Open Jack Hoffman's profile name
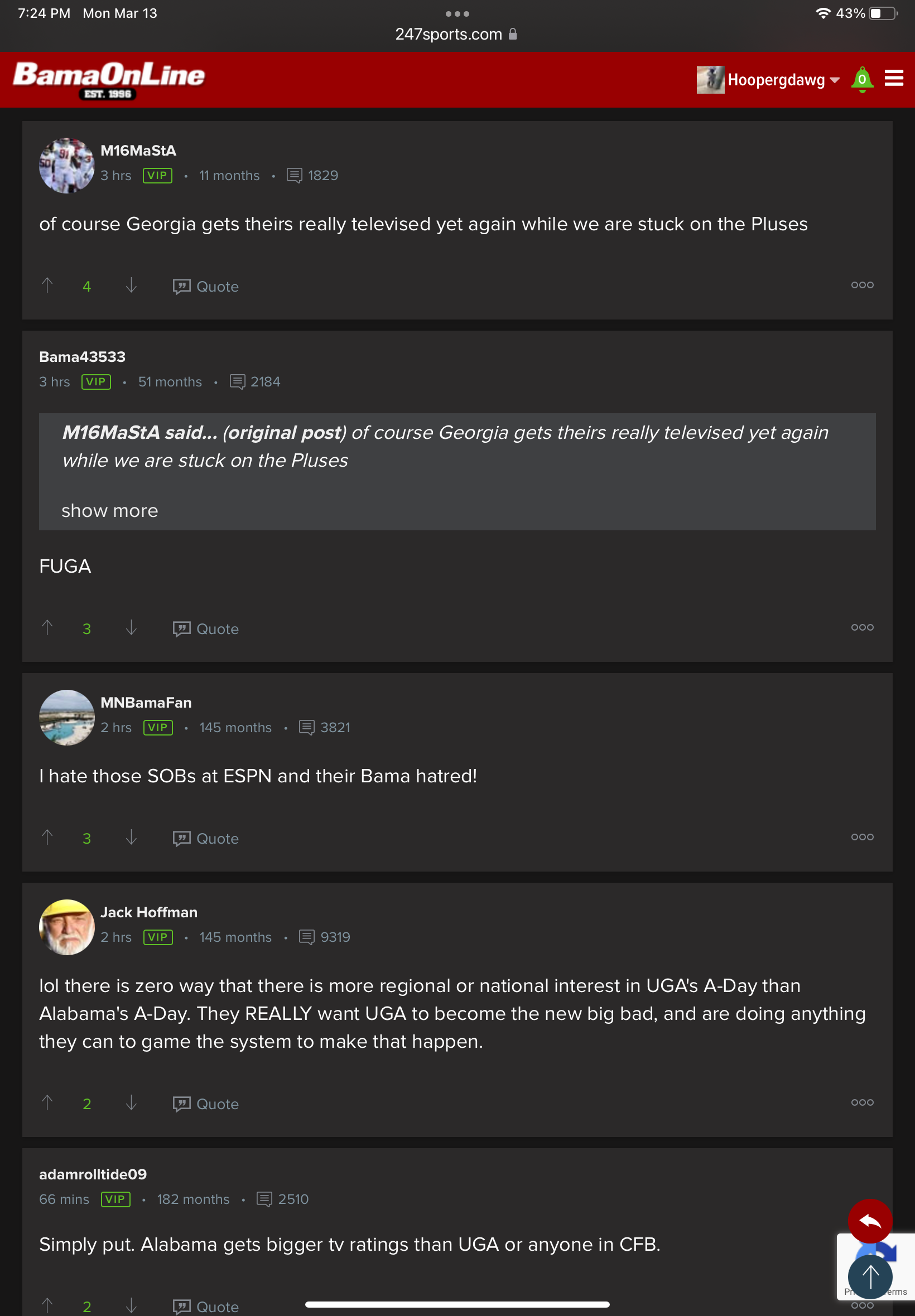The image size is (915, 1316). click(x=149, y=912)
